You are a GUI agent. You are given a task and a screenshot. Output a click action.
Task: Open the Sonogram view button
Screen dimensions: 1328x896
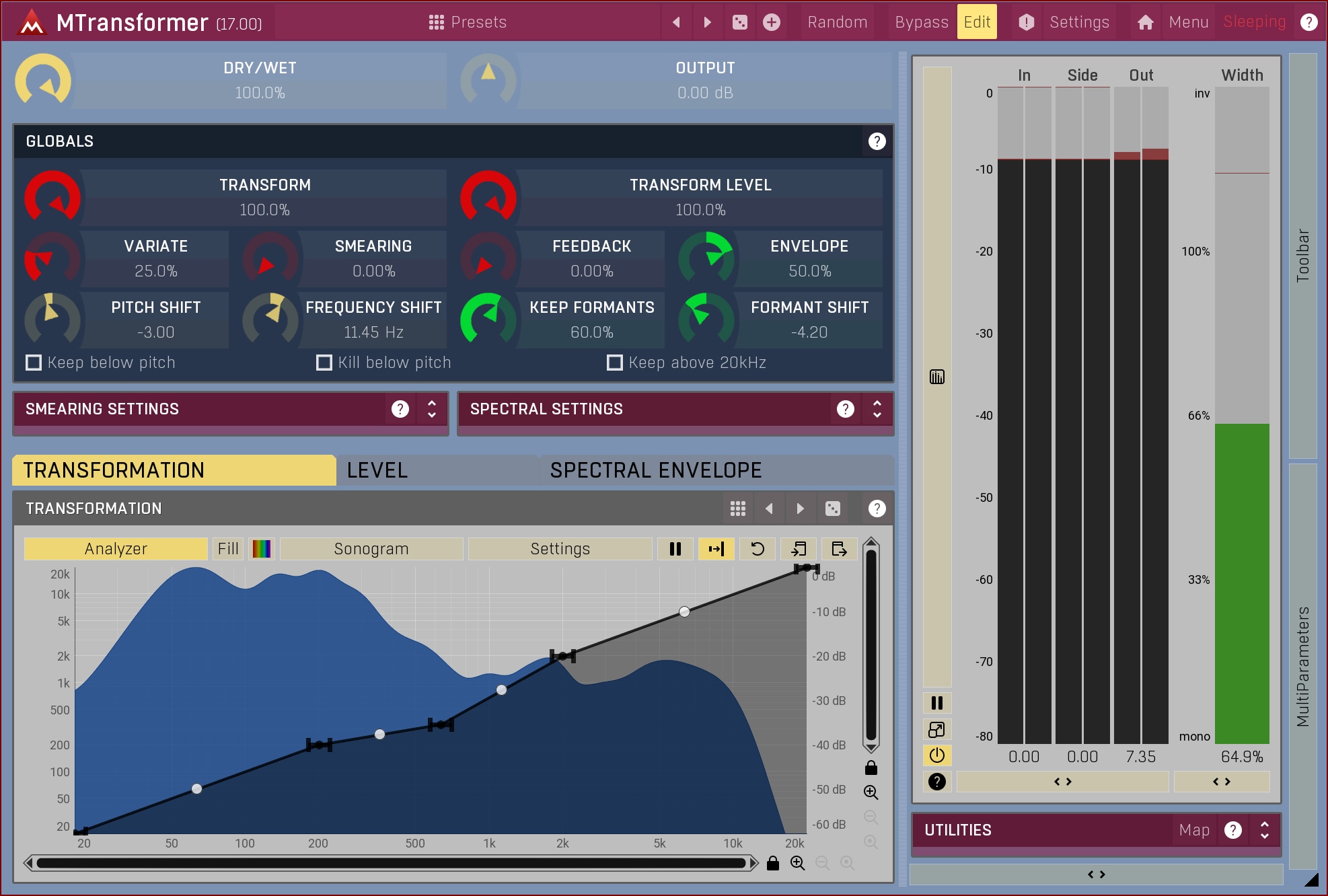pos(371,549)
